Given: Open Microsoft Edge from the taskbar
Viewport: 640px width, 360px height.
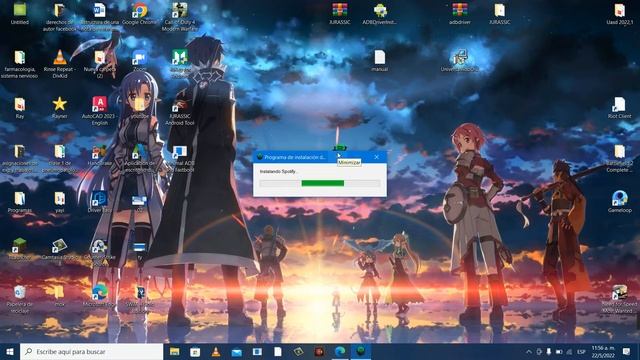Looking at the screenshot, I should click(x=340, y=351).
